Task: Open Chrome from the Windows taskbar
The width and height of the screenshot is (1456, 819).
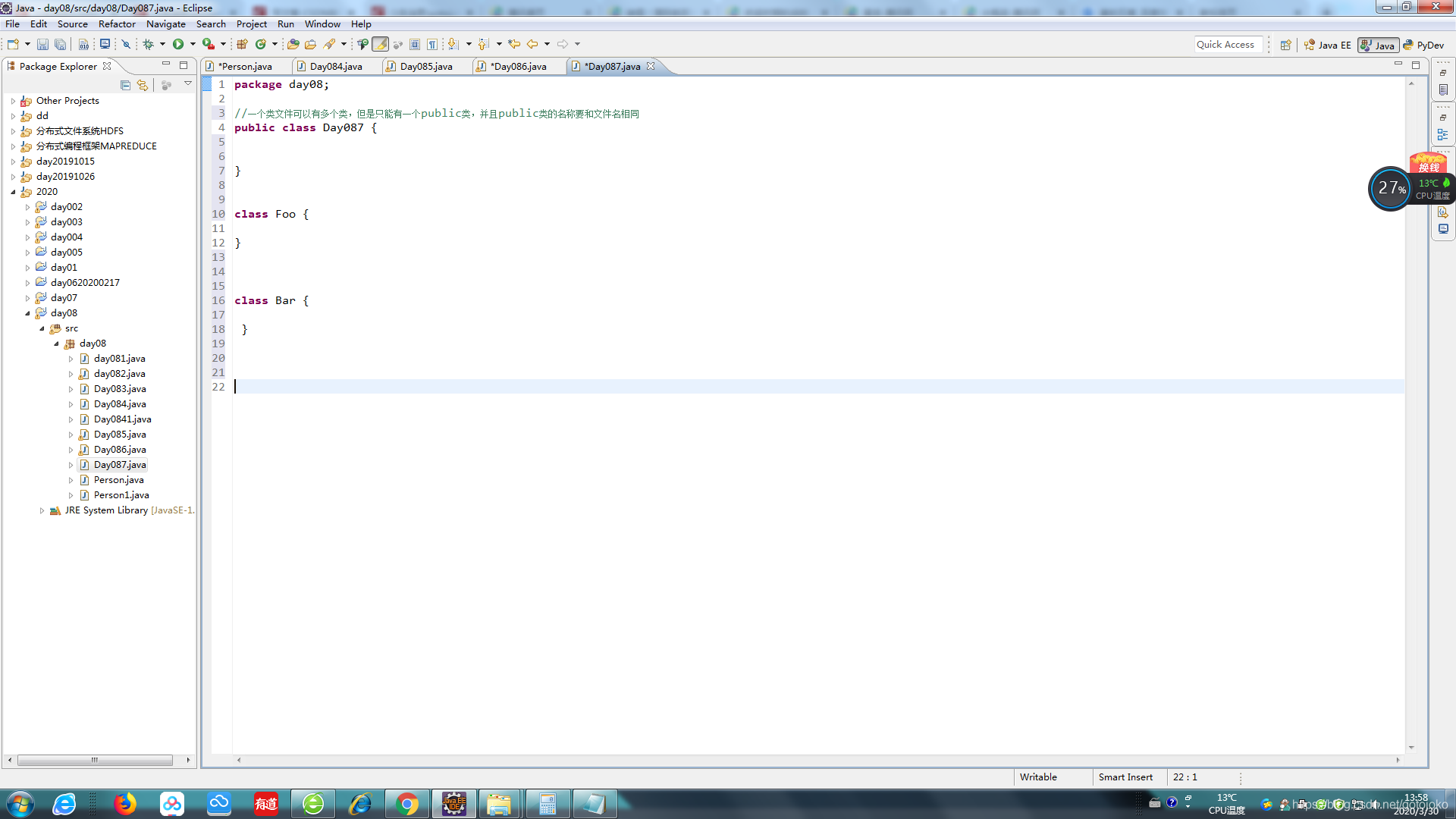Action: tap(407, 804)
